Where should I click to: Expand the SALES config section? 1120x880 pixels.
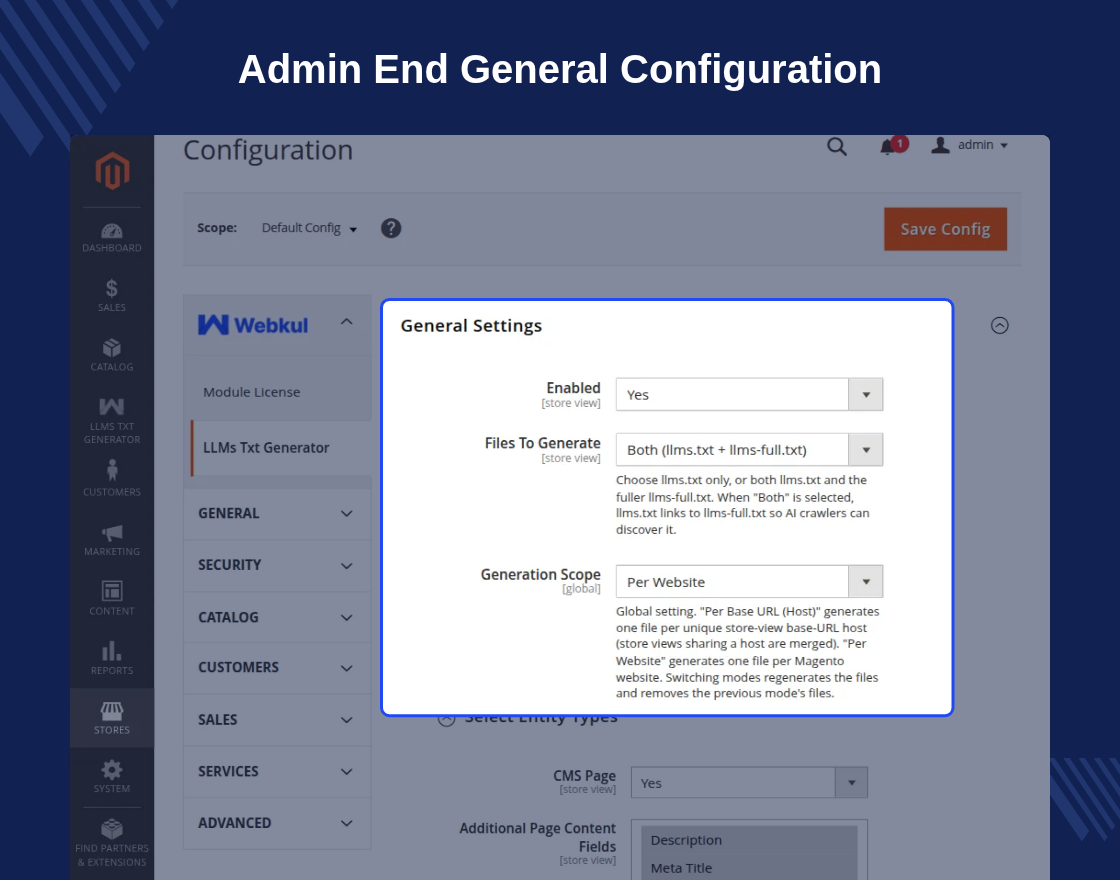click(276, 720)
